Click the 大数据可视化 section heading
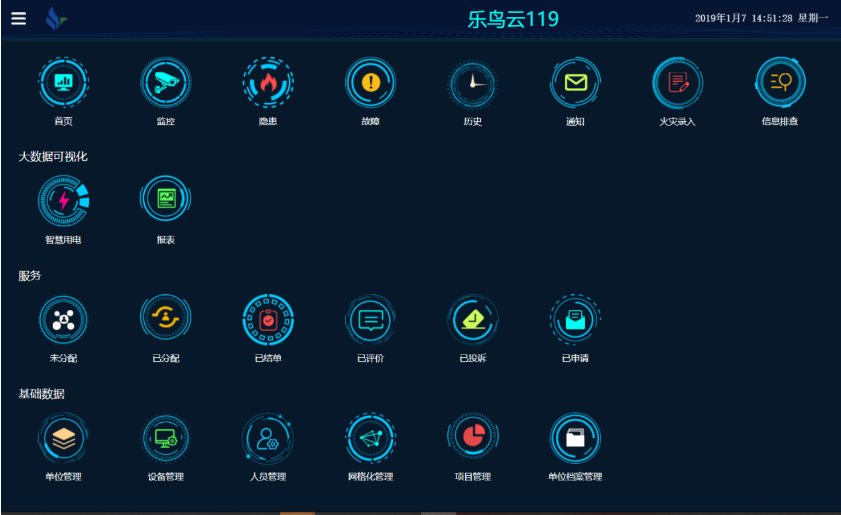This screenshot has width=841, height=515. [53, 157]
